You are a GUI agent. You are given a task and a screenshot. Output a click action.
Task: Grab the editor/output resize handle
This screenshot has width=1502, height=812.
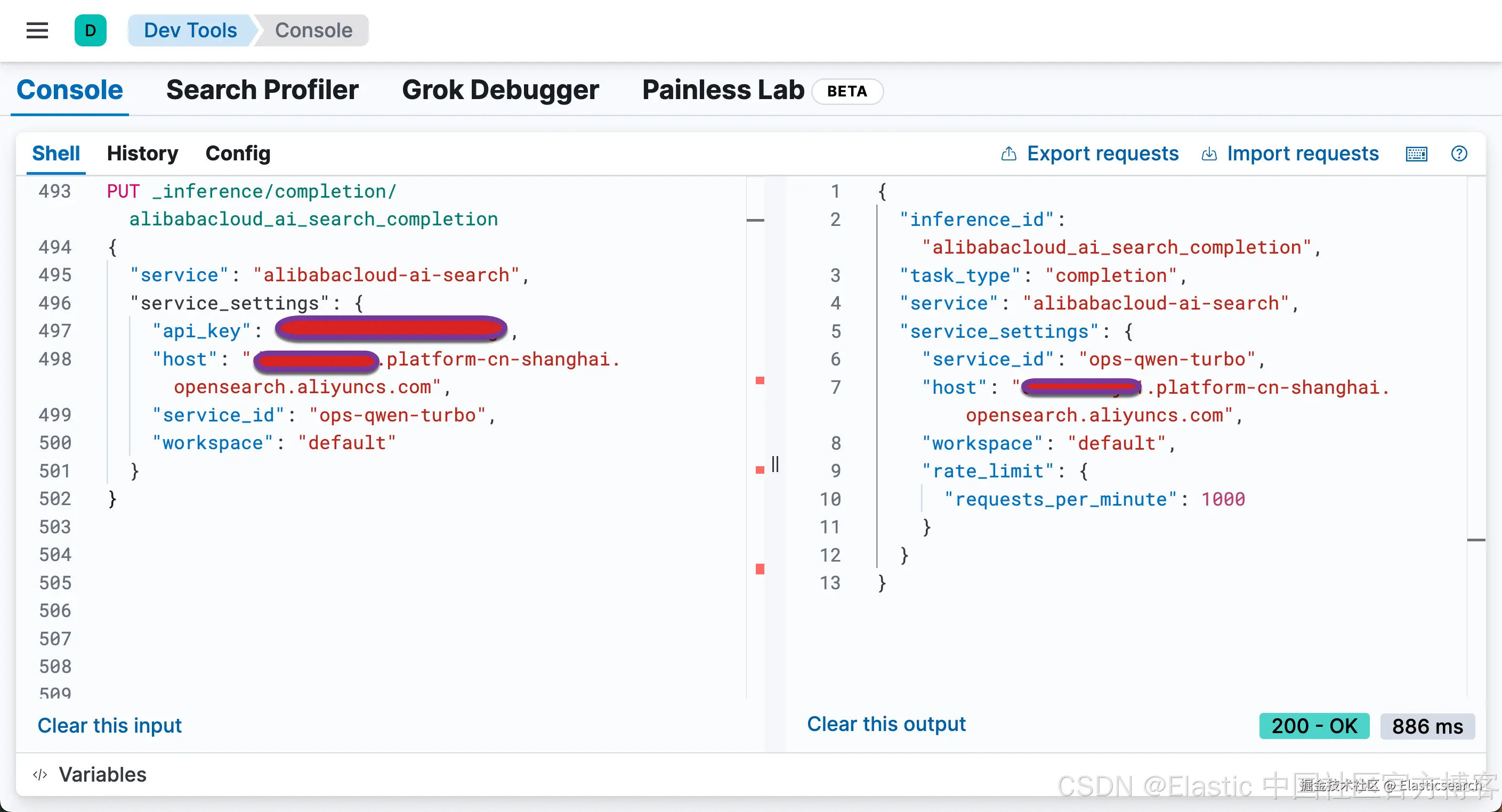[x=775, y=465]
